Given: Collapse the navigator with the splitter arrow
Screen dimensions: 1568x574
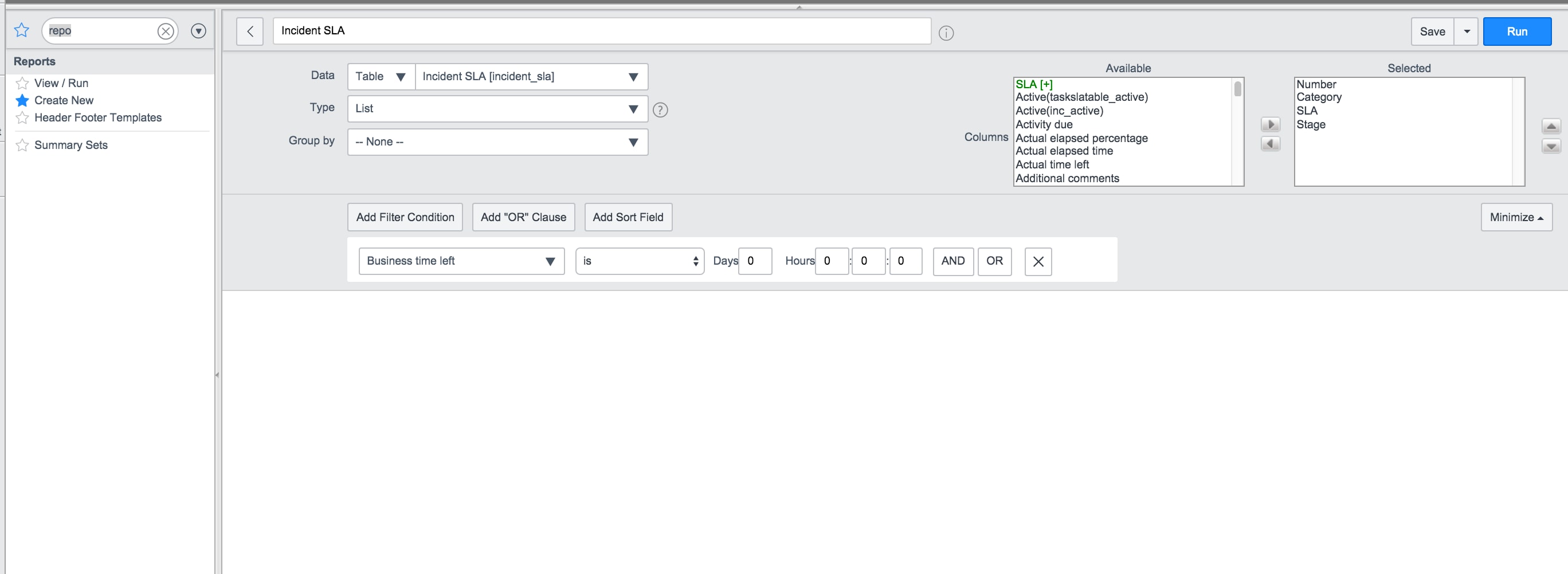Looking at the screenshot, I should [x=217, y=375].
